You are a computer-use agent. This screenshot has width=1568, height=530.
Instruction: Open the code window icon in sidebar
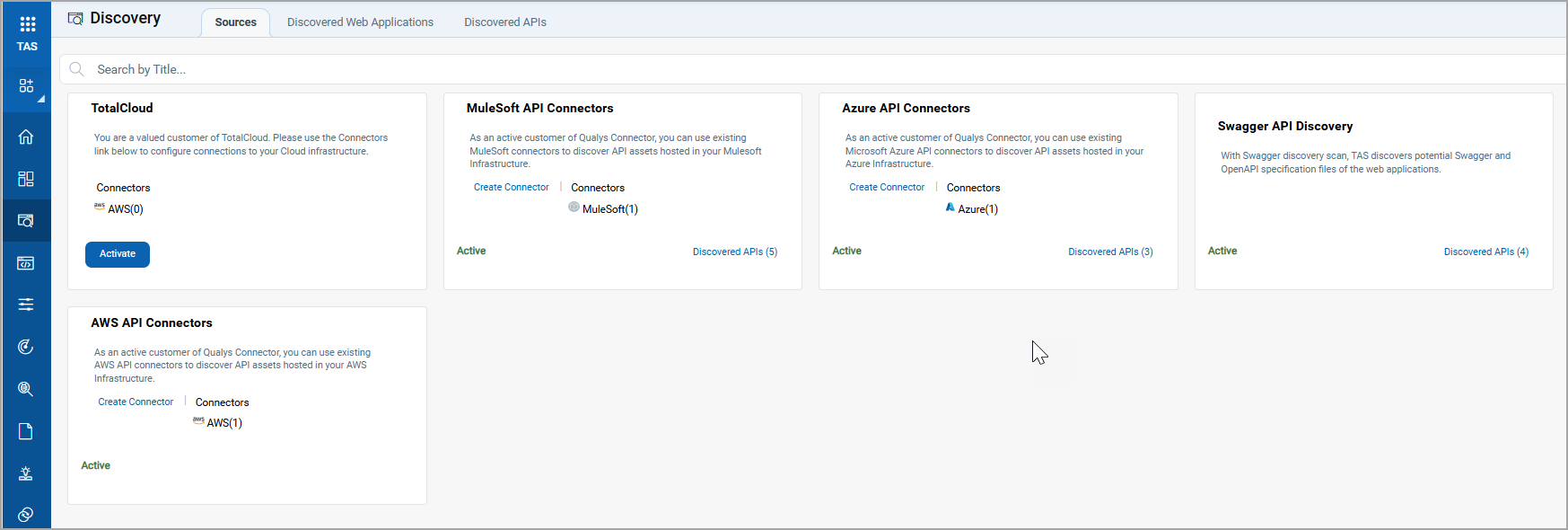pos(26,263)
